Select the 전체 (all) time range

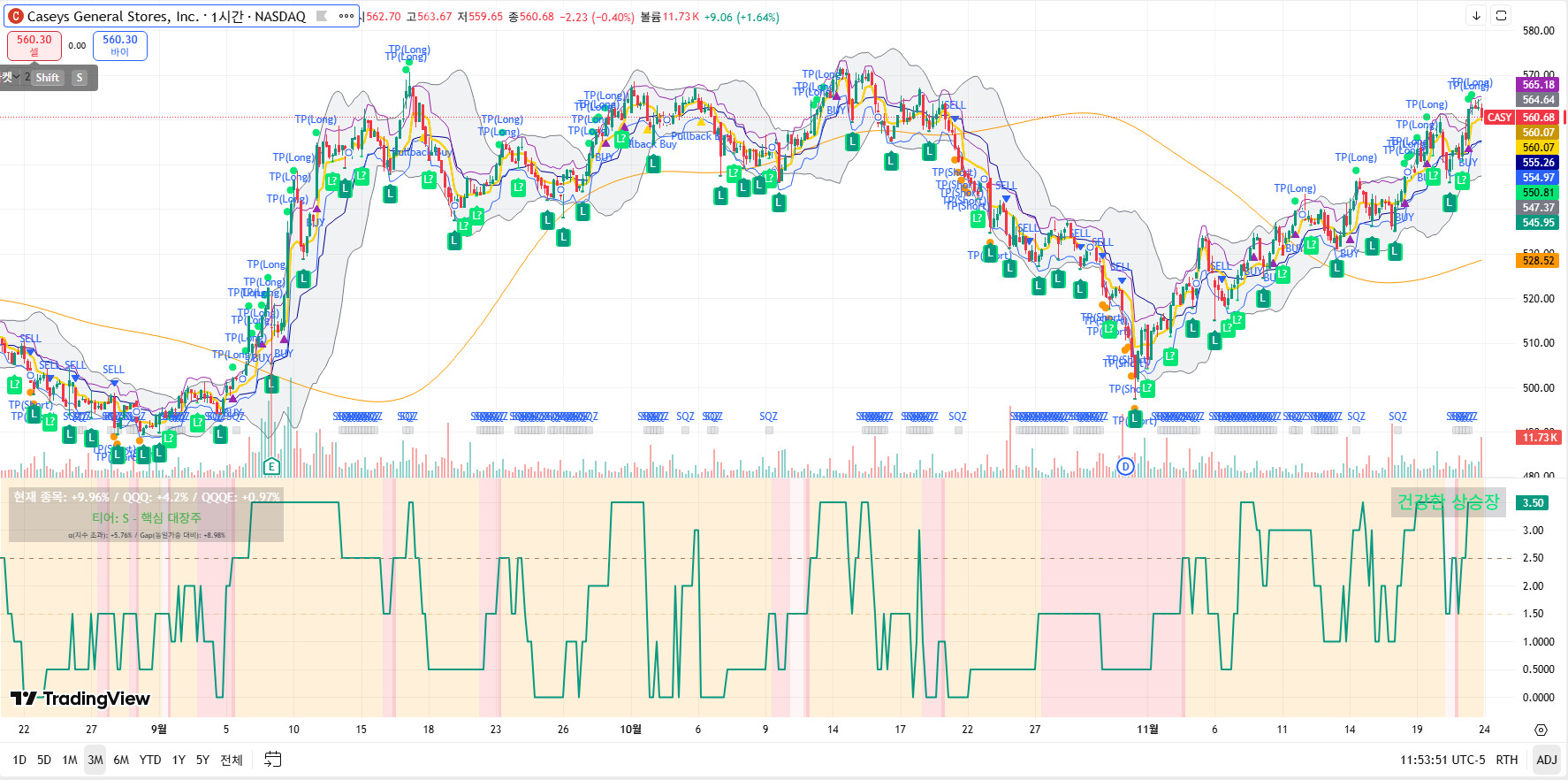point(232,760)
